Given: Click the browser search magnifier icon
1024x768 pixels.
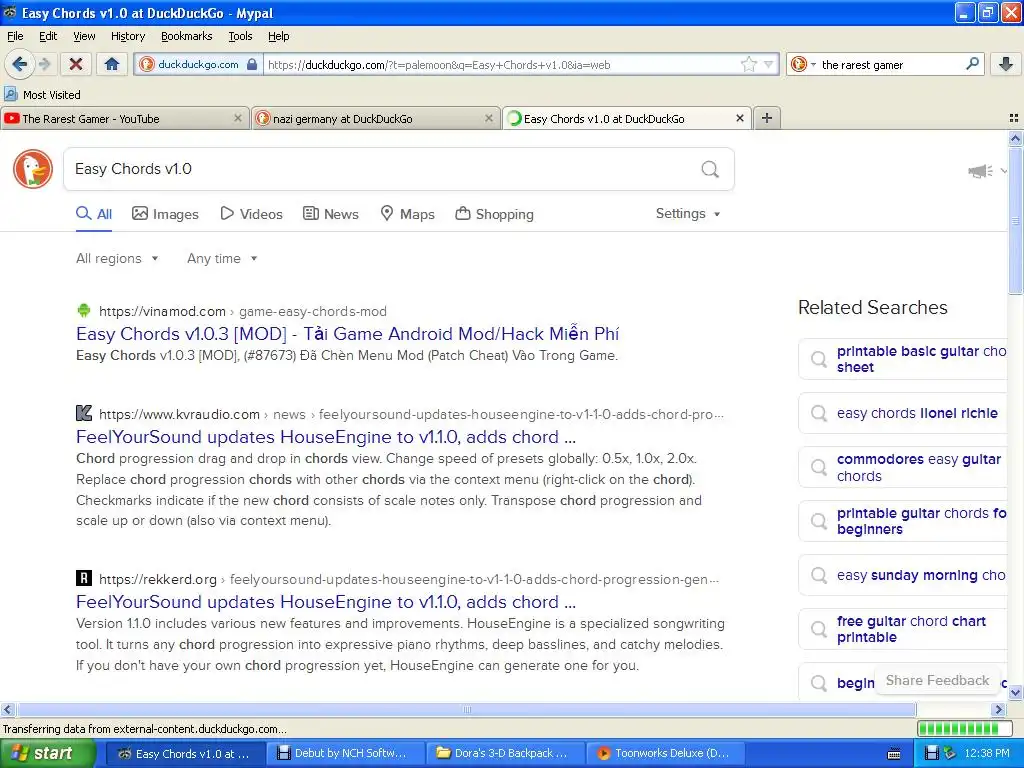Looking at the screenshot, I should tap(972, 64).
